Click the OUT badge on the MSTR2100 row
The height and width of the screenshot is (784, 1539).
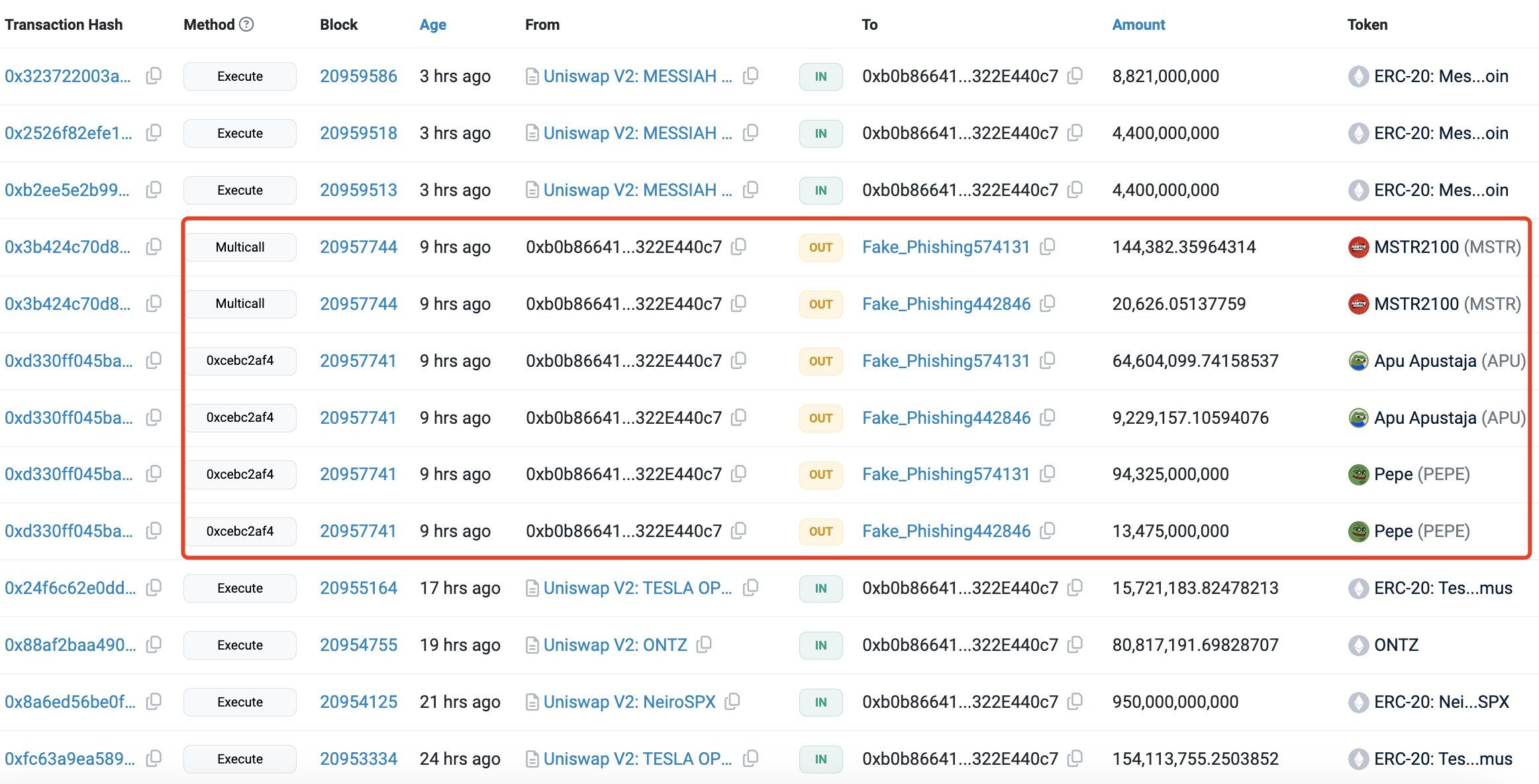coord(820,246)
